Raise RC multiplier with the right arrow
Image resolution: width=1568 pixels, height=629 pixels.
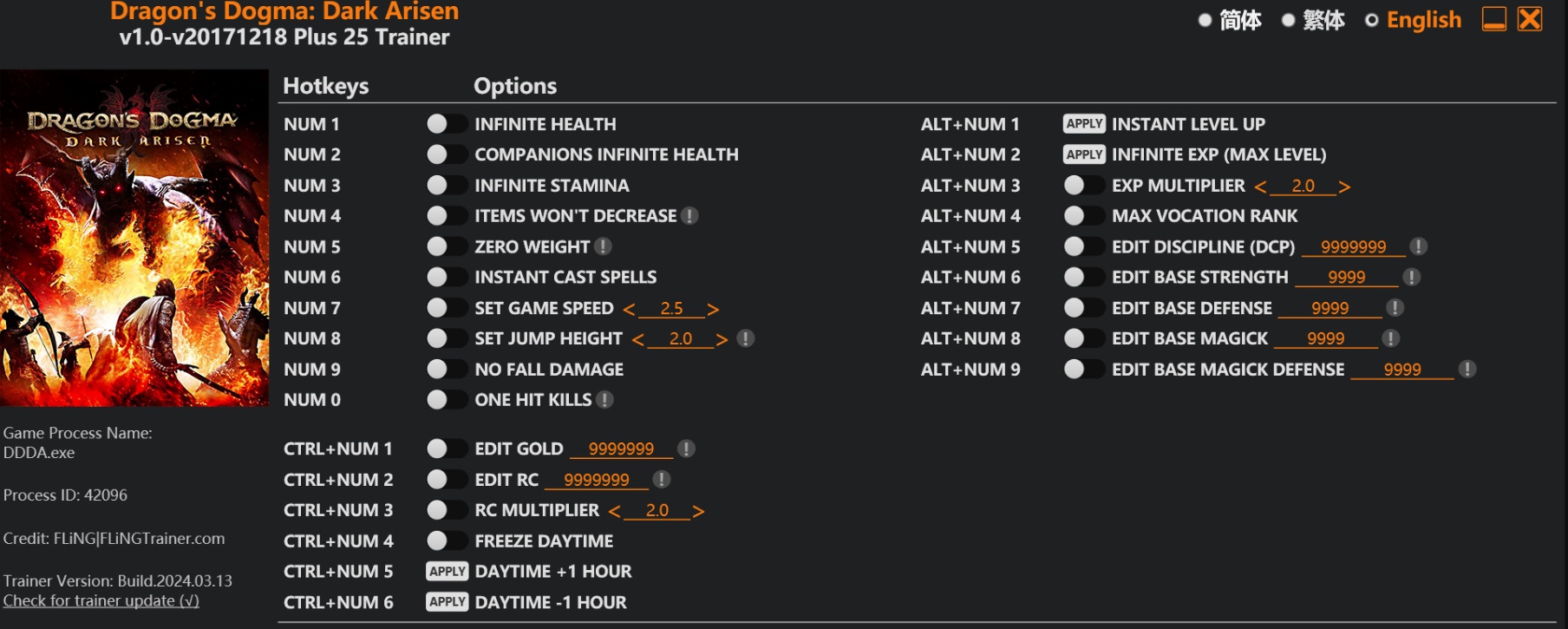click(x=698, y=511)
